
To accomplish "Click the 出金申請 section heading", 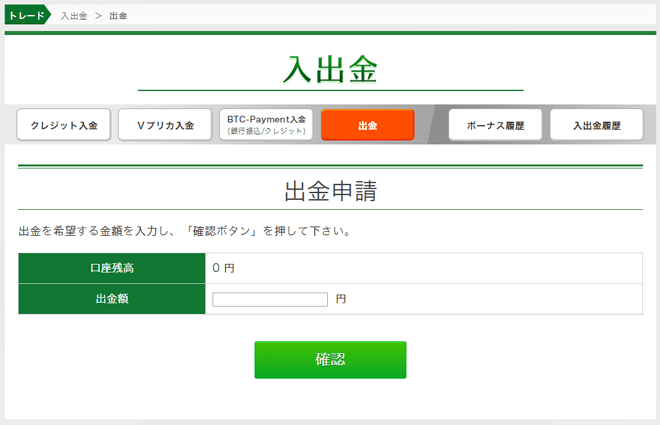I will [x=330, y=191].
